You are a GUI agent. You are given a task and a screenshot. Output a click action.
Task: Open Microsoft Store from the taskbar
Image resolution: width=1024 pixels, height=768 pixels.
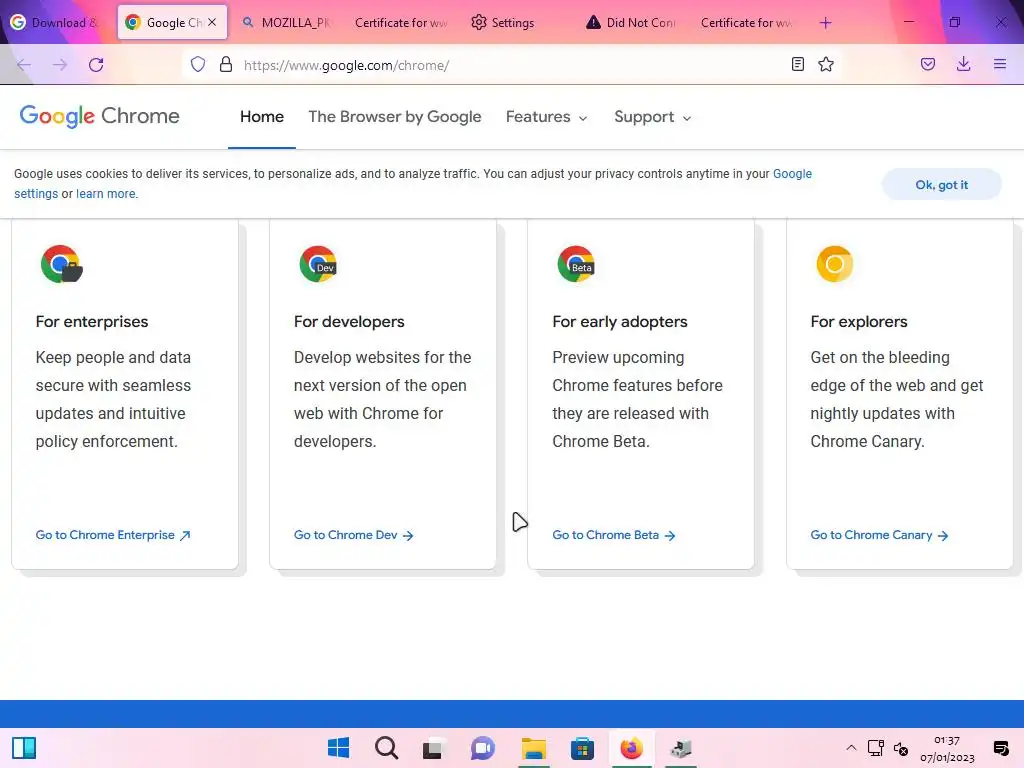[582, 748]
